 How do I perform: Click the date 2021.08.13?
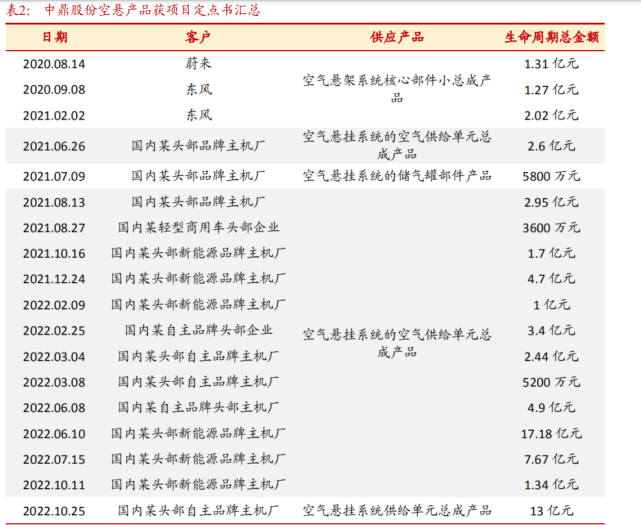click(x=54, y=202)
